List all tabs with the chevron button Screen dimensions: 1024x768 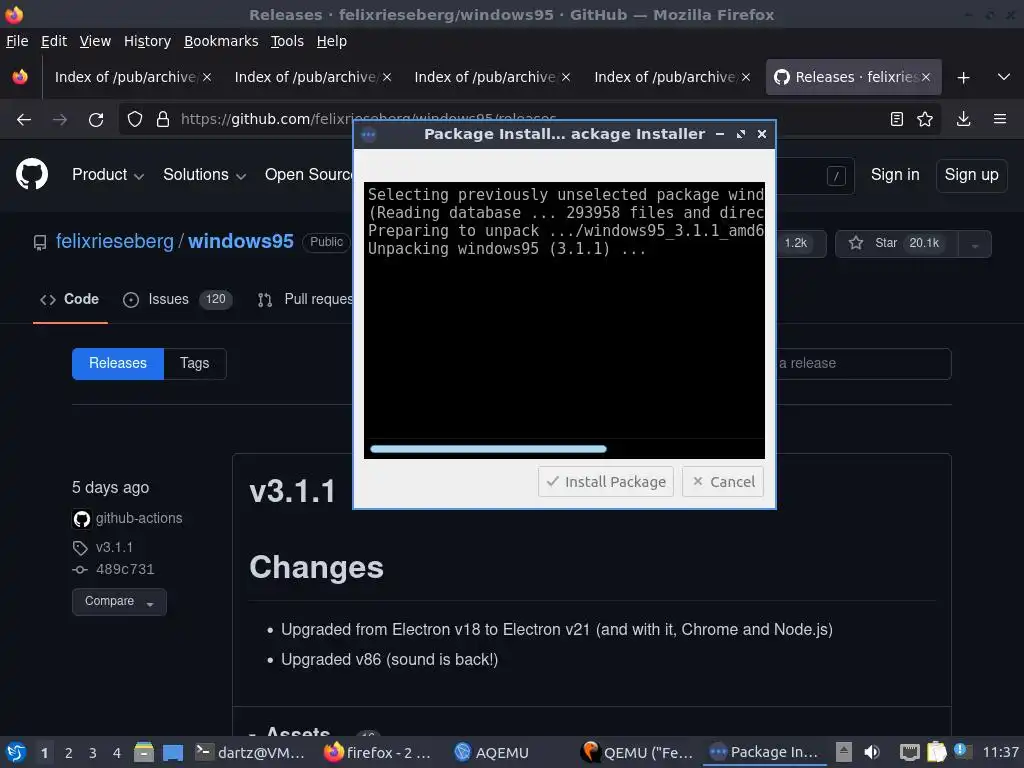click(x=1004, y=77)
